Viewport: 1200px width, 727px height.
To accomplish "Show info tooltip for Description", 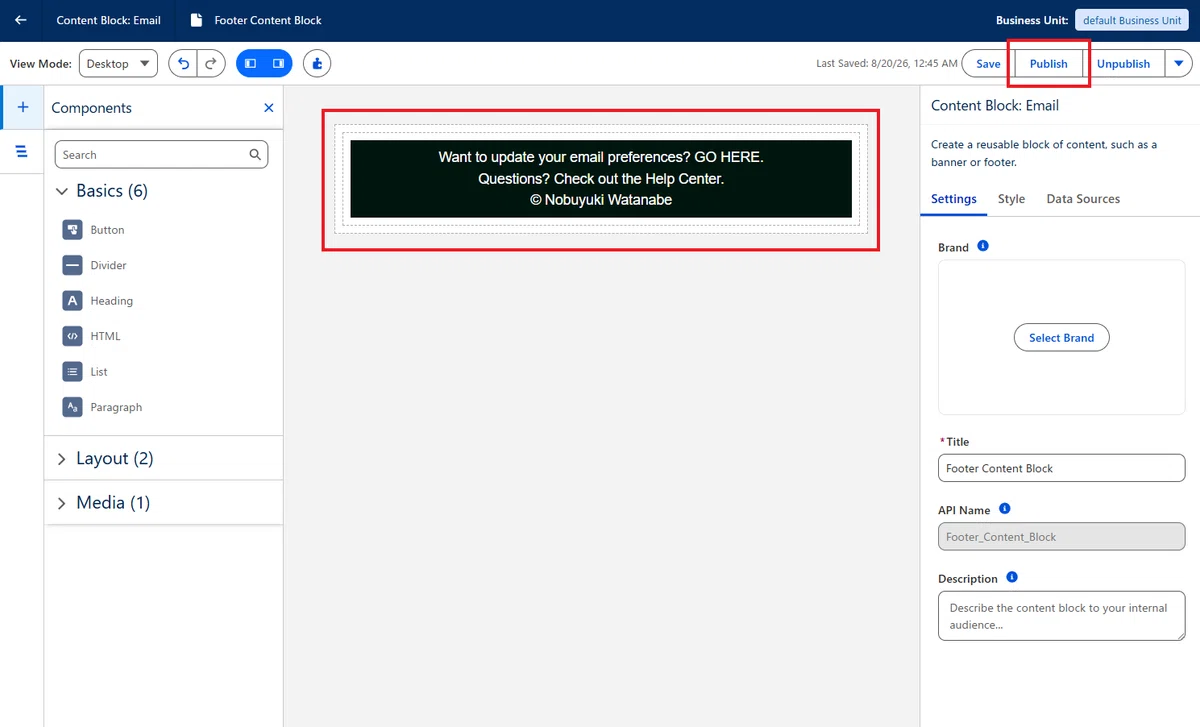I will pyautogui.click(x=1012, y=578).
